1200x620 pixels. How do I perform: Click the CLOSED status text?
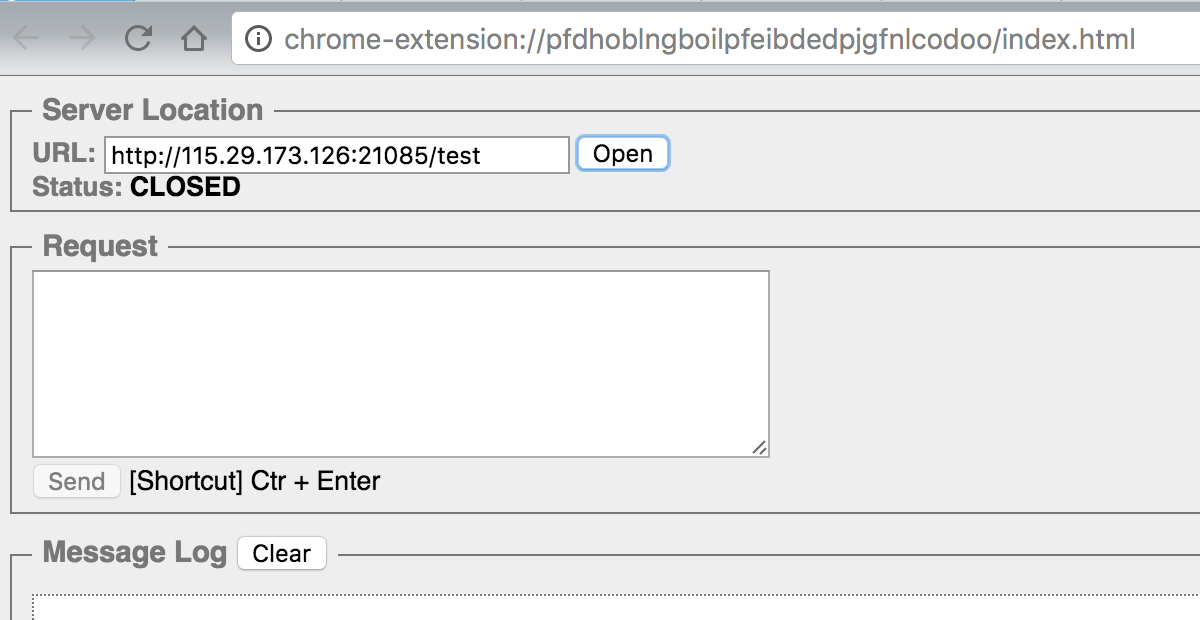click(185, 187)
